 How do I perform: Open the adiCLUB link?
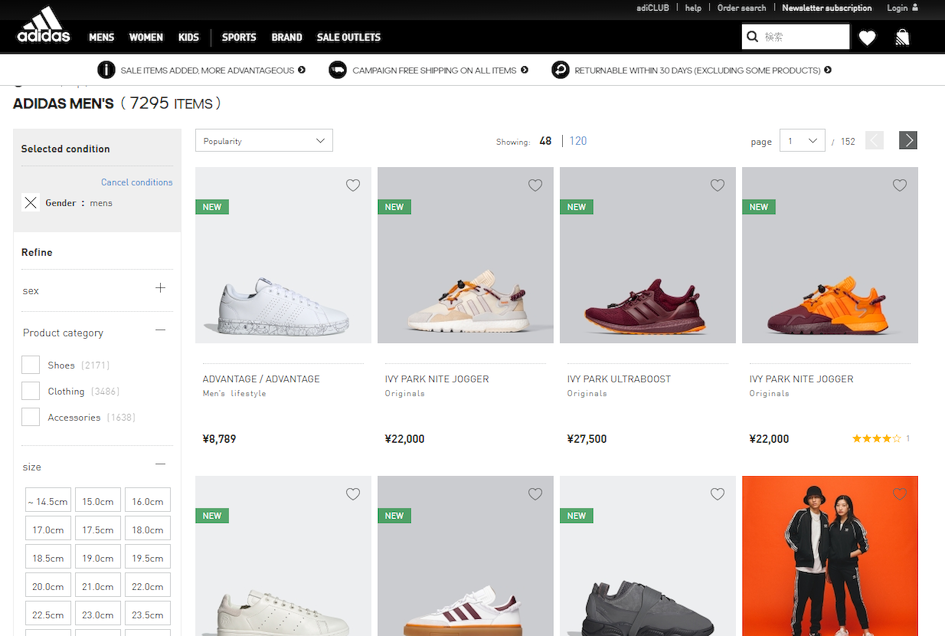(x=653, y=8)
